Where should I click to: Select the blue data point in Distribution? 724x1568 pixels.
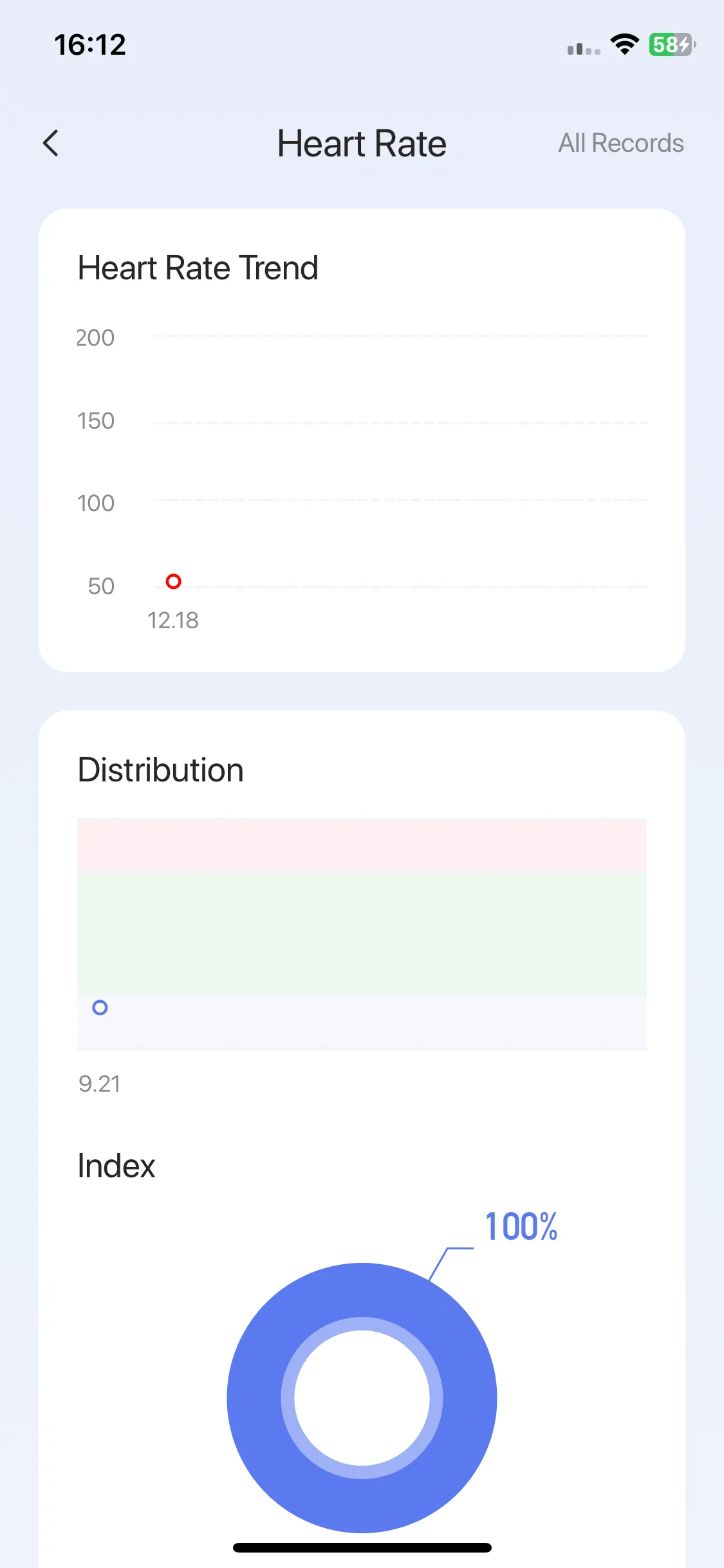point(100,1007)
